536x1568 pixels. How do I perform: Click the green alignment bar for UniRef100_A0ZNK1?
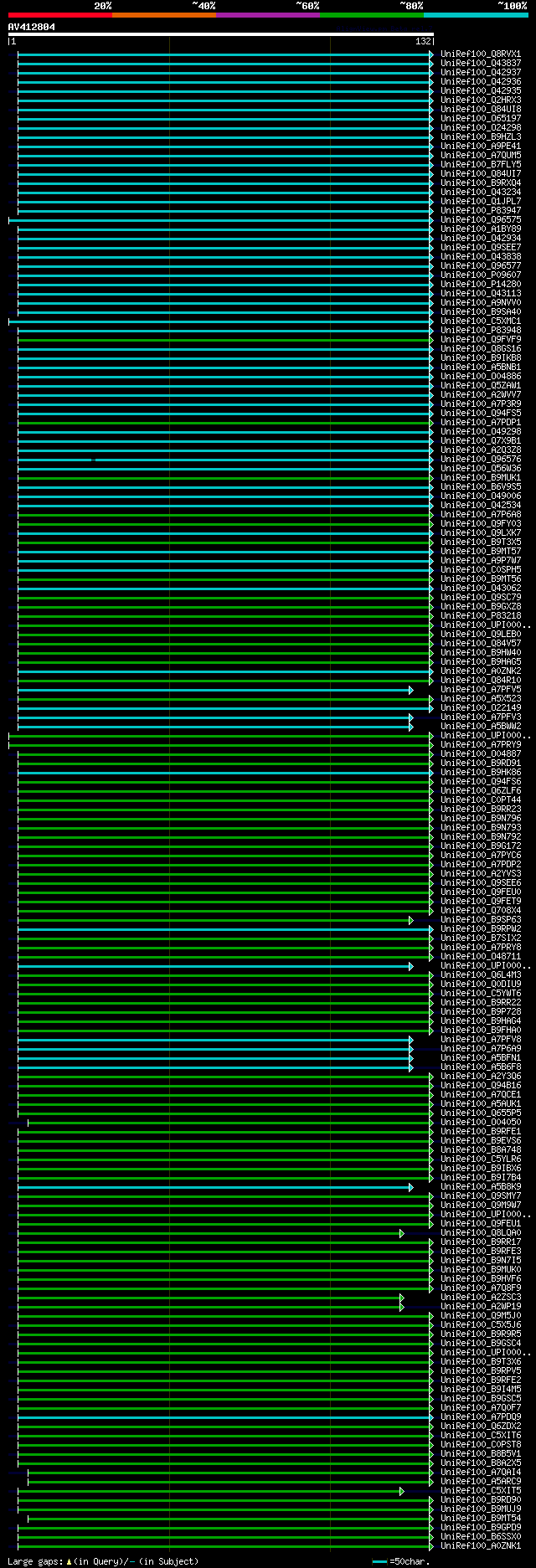click(x=224, y=1546)
